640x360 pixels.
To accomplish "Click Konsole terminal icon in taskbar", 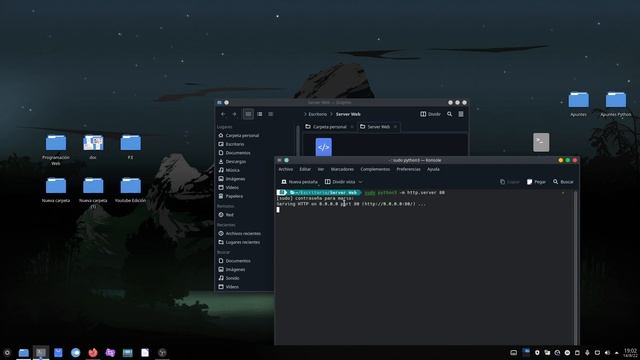I will pyautogui.click(x=41, y=353).
